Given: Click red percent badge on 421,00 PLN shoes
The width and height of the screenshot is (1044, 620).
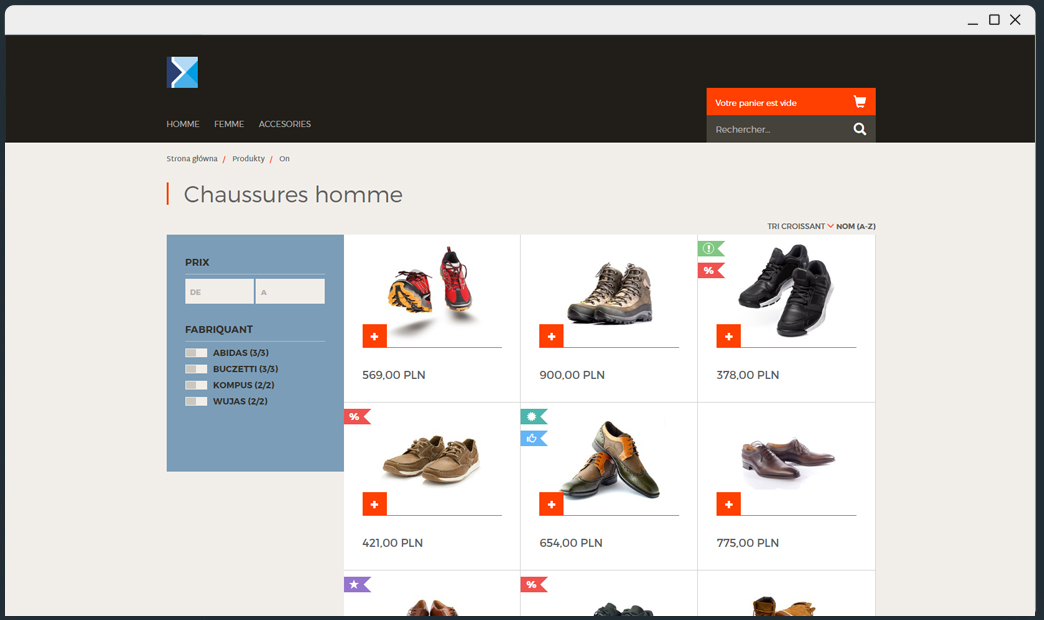Looking at the screenshot, I should point(357,417).
